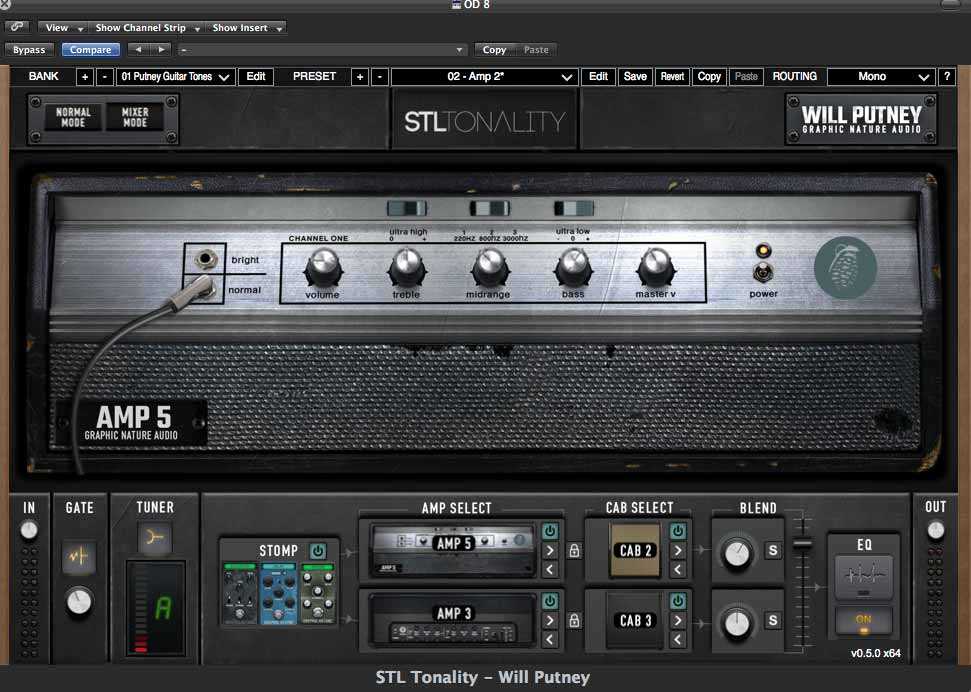Flip the midrange frequency slide switch
The height and width of the screenshot is (692, 971).
coord(490,208)
